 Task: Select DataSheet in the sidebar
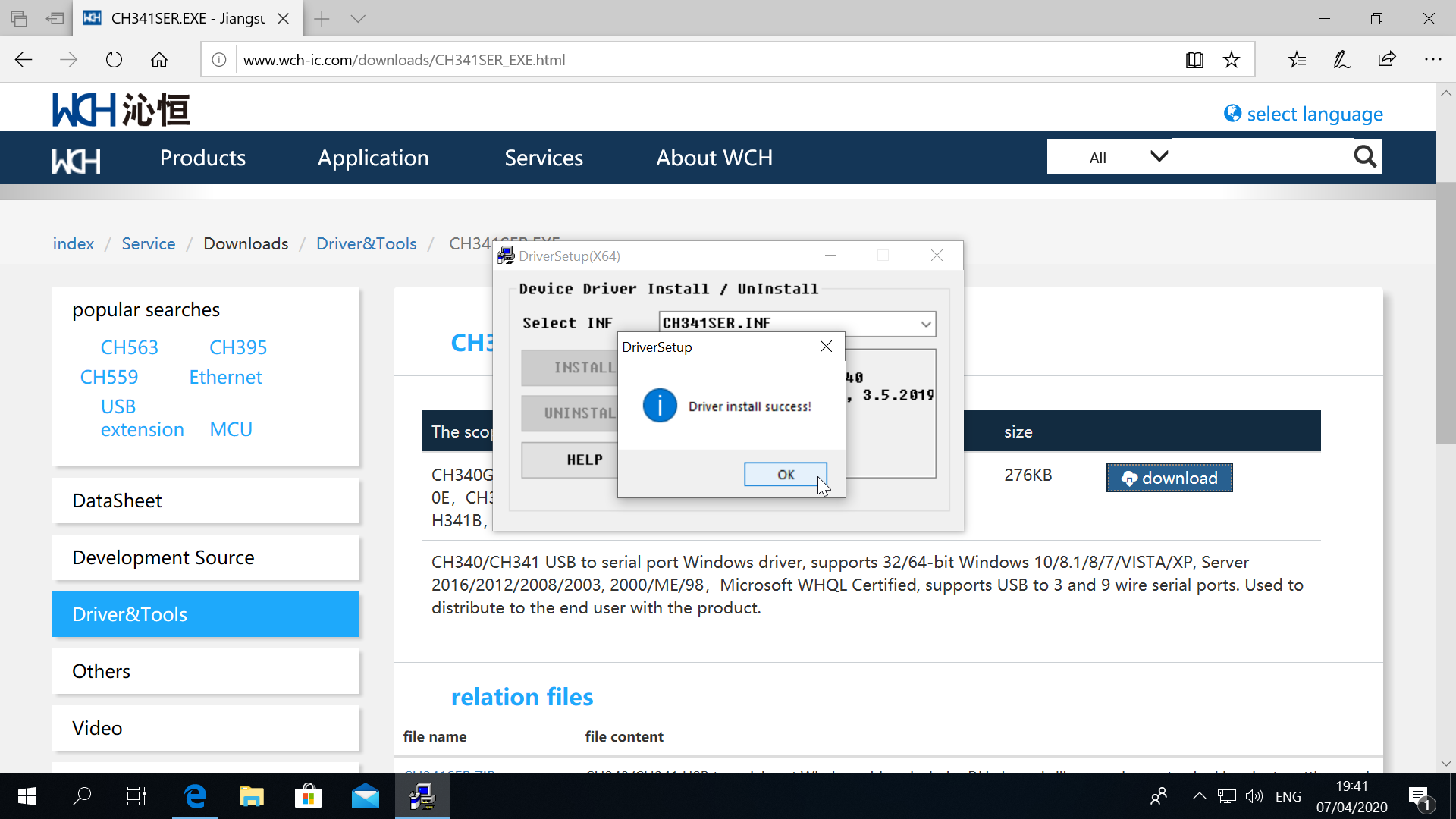point(206,500)
